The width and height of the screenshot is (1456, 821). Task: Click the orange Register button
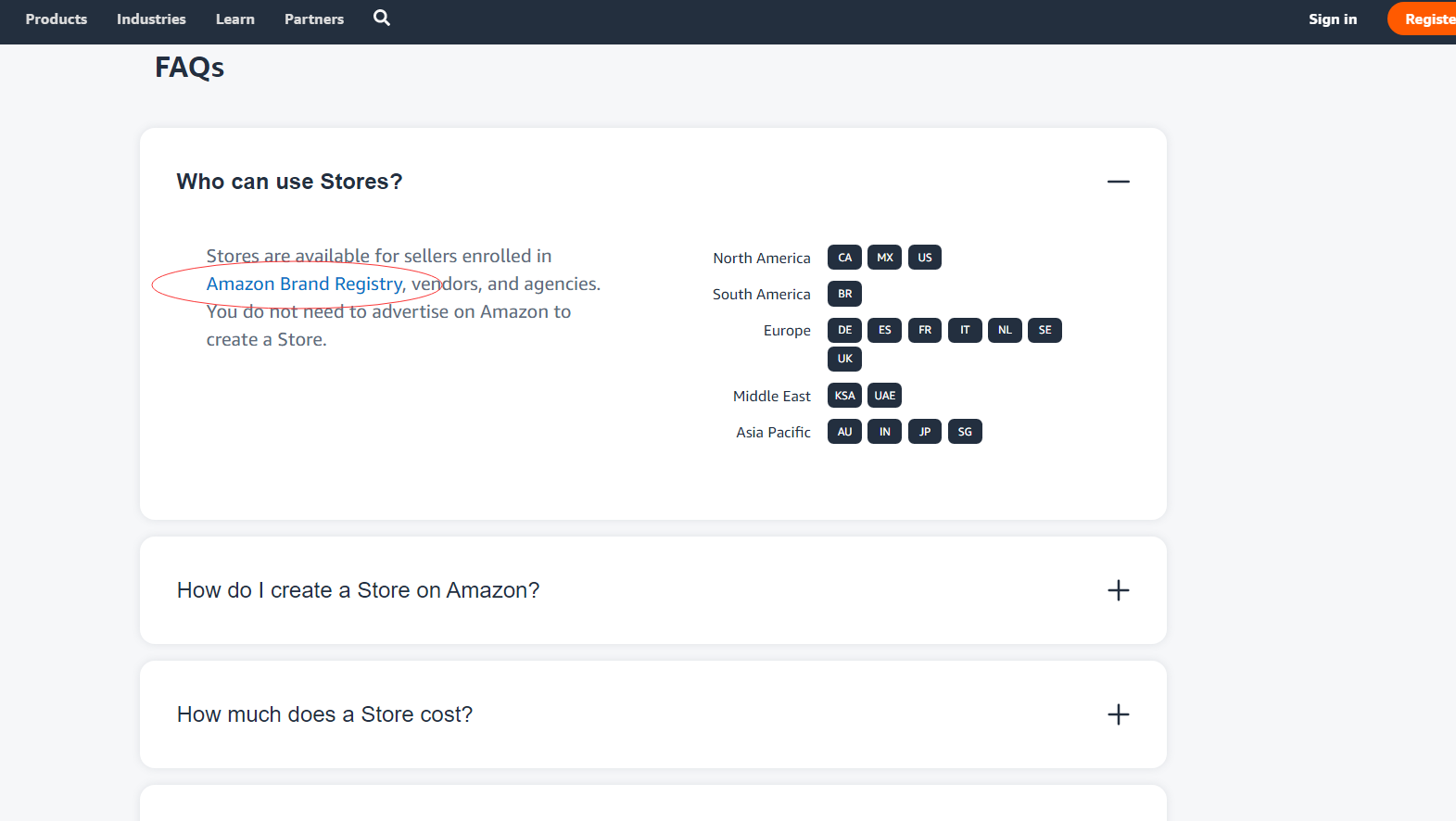(x=1423, y=19)
